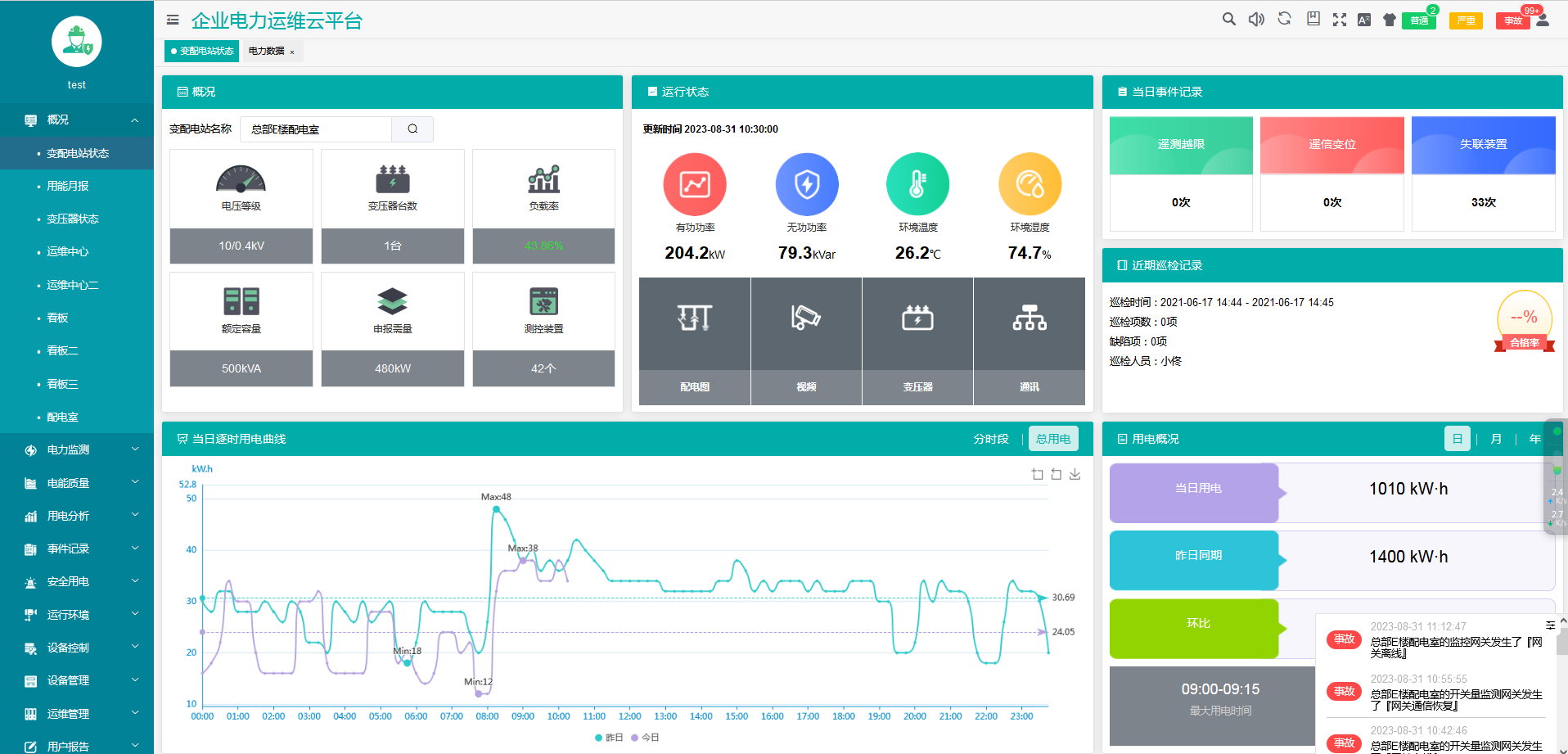Click the substation search magnifier button

[412, 129]
